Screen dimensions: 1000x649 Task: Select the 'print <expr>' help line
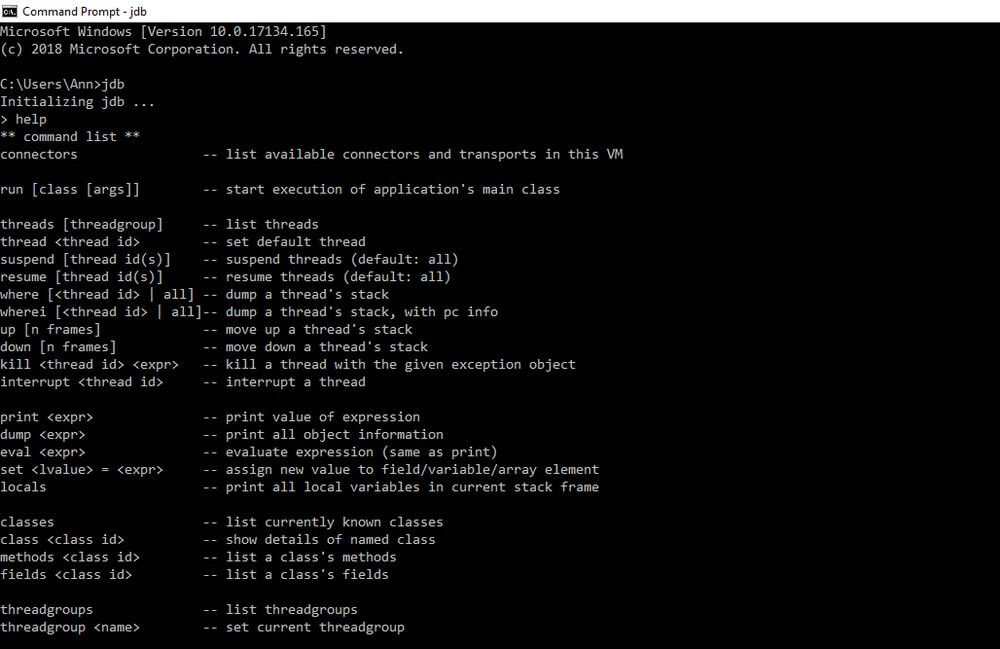pyautogui.click(x=51, y=416)
